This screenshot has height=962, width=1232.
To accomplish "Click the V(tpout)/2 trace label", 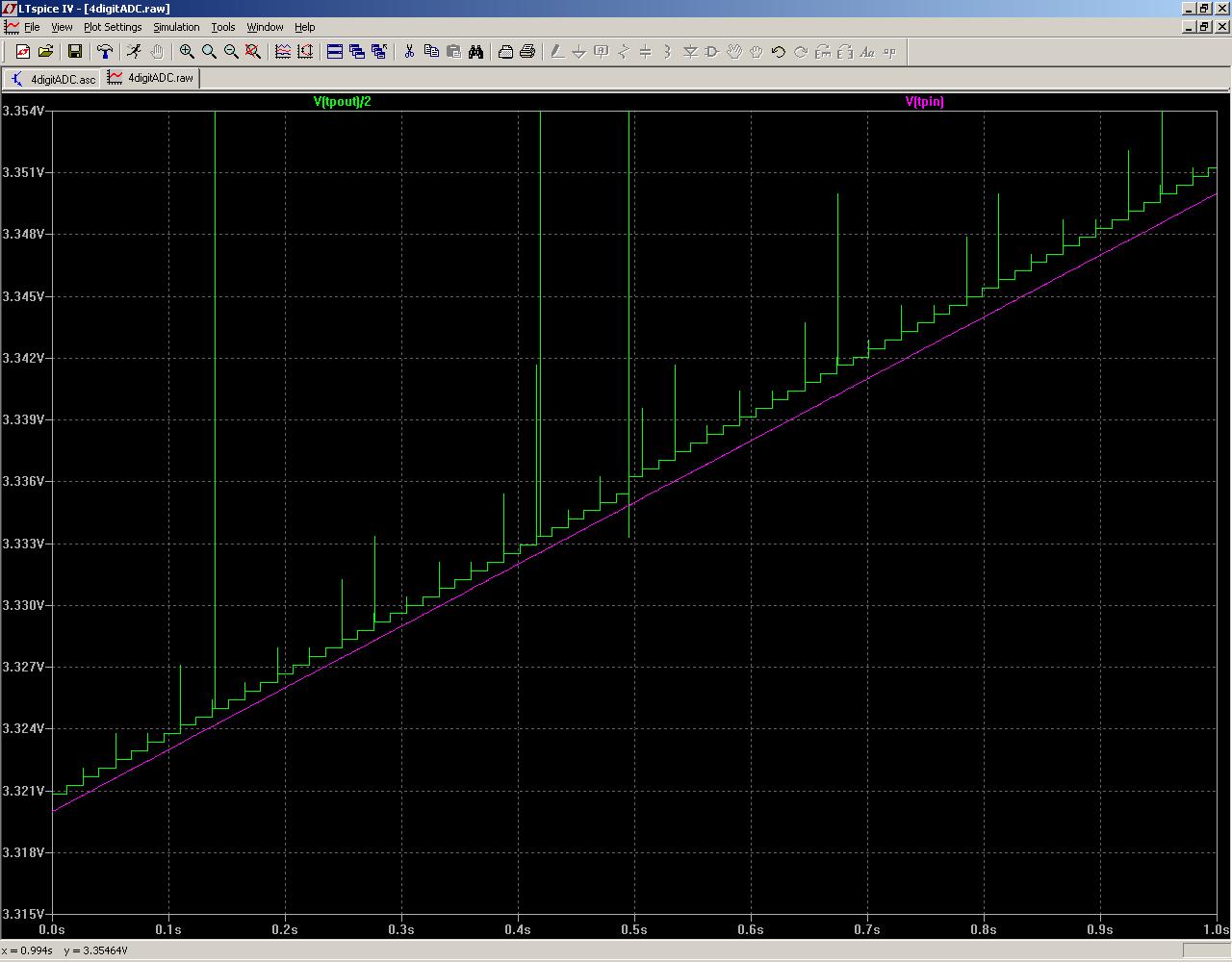I will coord(343,101).
